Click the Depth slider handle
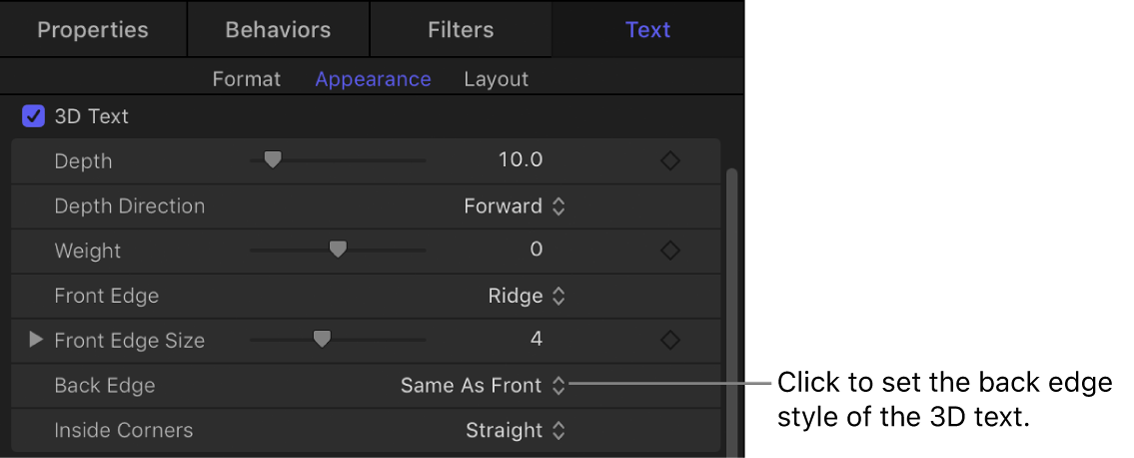 (x=271, y=159)
